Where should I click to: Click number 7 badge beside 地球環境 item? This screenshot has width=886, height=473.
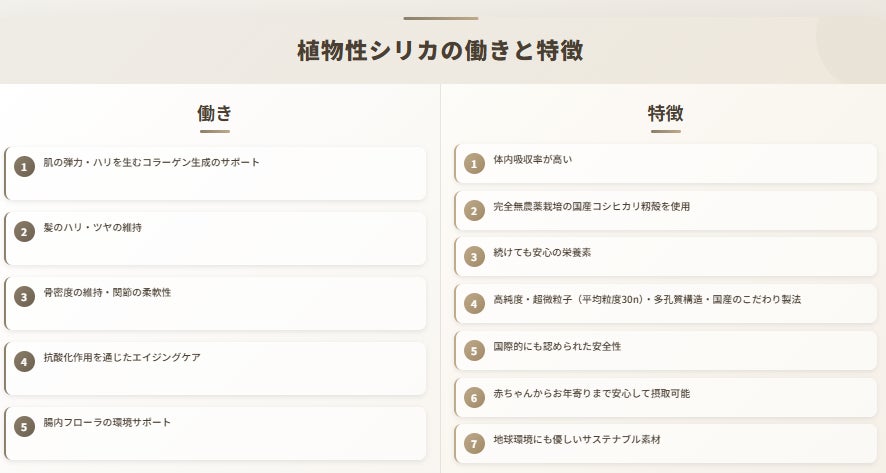(x=474, y=444)
